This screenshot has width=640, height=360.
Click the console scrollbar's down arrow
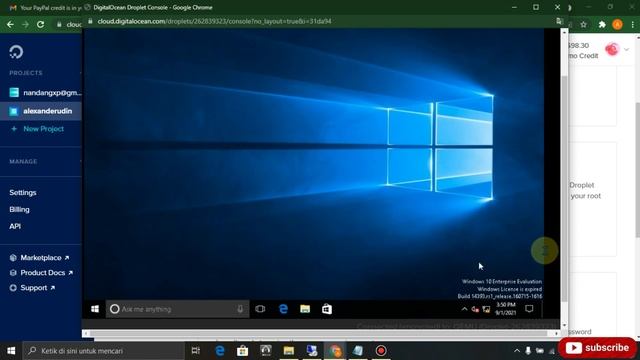(x=564, y=325)
